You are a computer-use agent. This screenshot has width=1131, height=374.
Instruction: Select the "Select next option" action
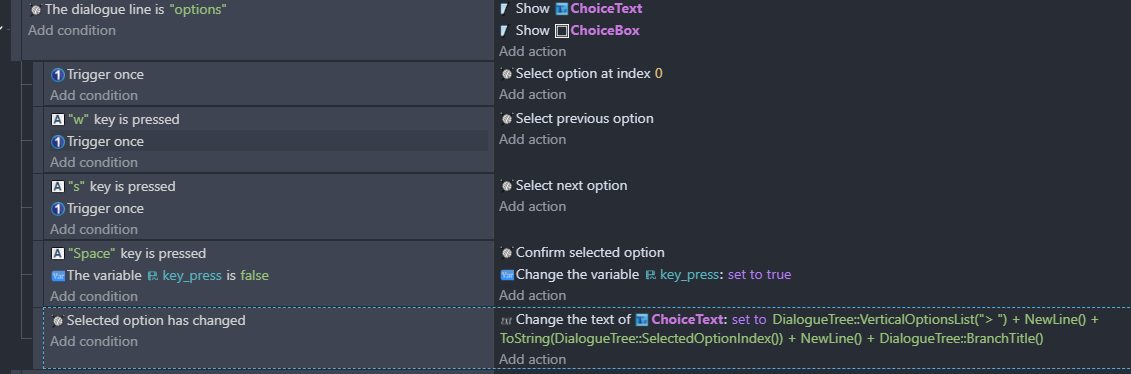pos(571,185)
